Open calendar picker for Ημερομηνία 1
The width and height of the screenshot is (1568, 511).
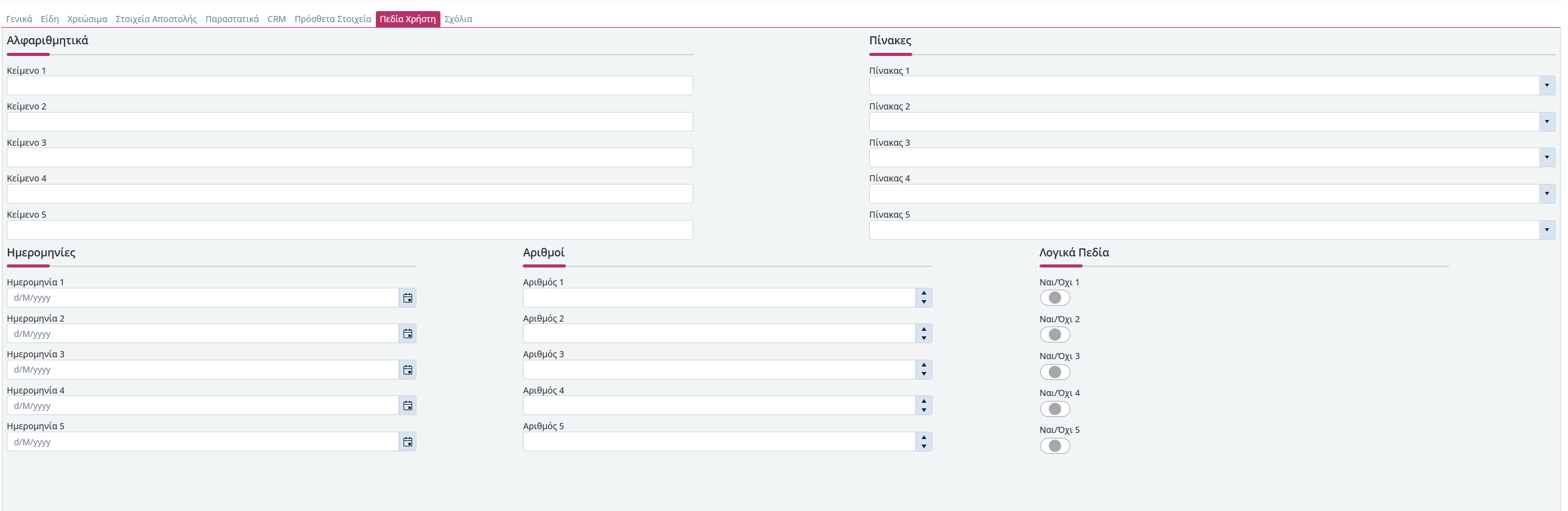pos(407,298)
